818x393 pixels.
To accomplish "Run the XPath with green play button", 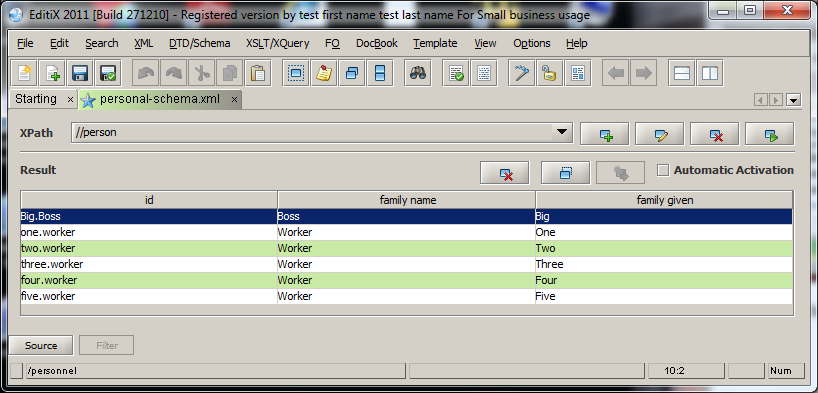I will (x=770, y=134).
